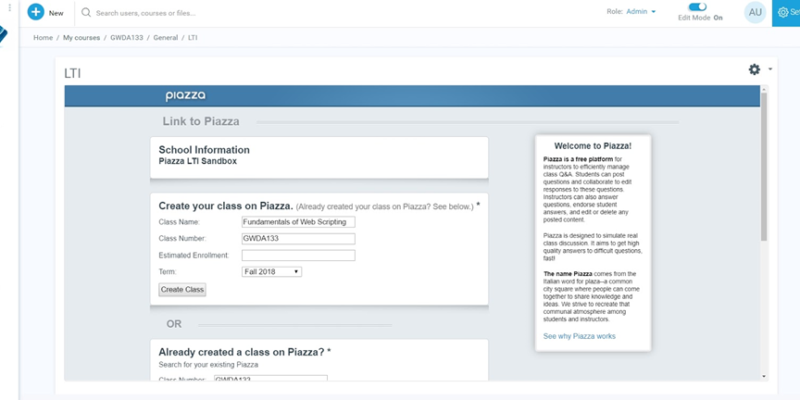Click the existing class search number field at bottom
The width and height of the screenshot is (800, 400).
coord(271,379)
